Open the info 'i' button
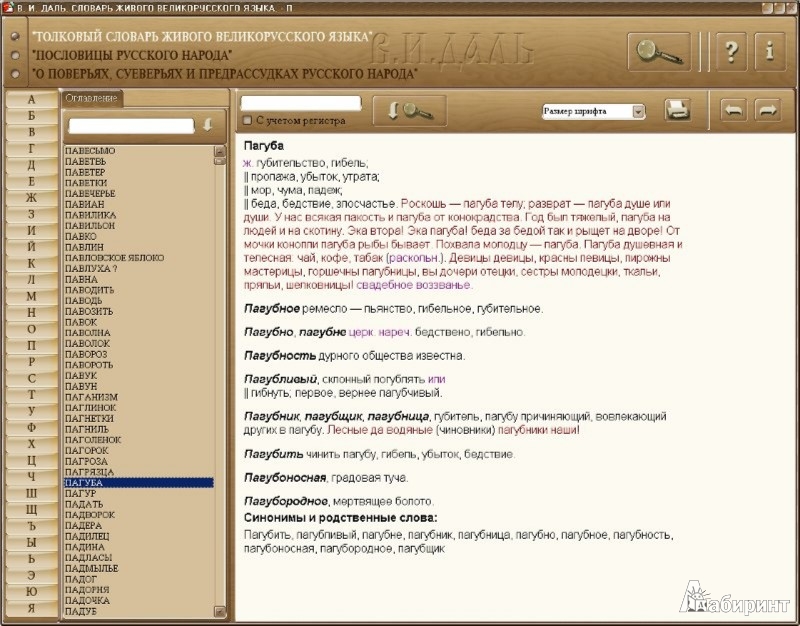This screenshot has height=626, width=800. (x=768, y=51)
